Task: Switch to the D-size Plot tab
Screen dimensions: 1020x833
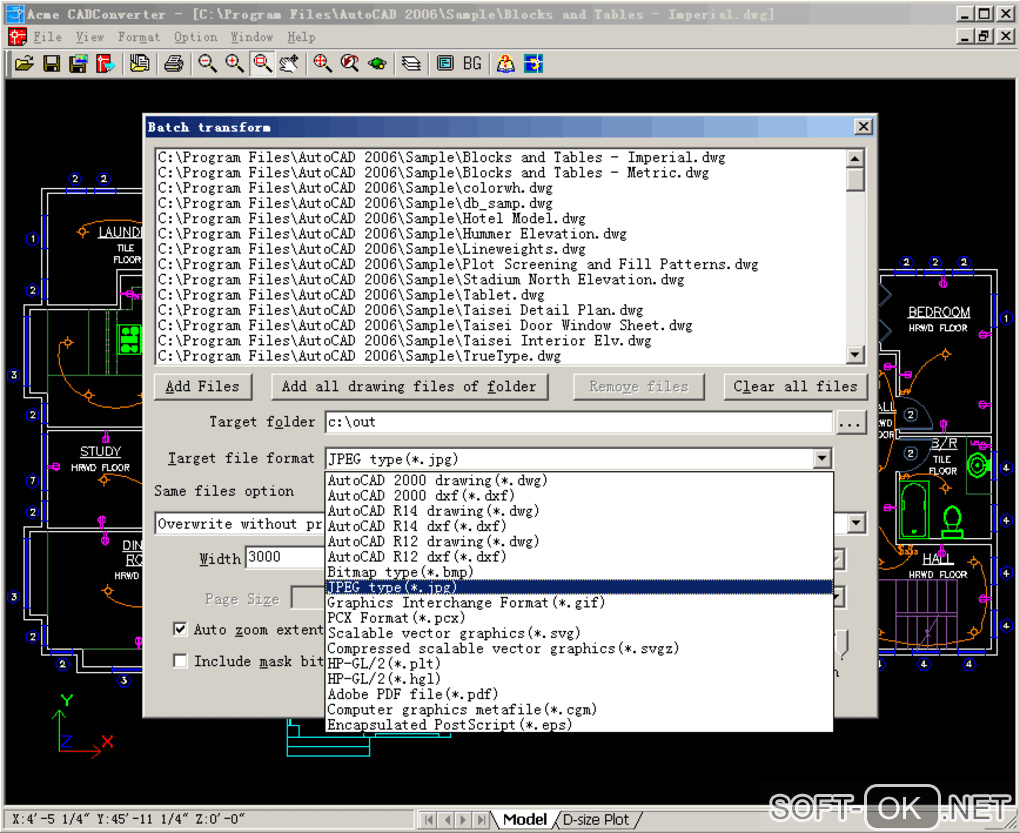Action: point(595,819)
